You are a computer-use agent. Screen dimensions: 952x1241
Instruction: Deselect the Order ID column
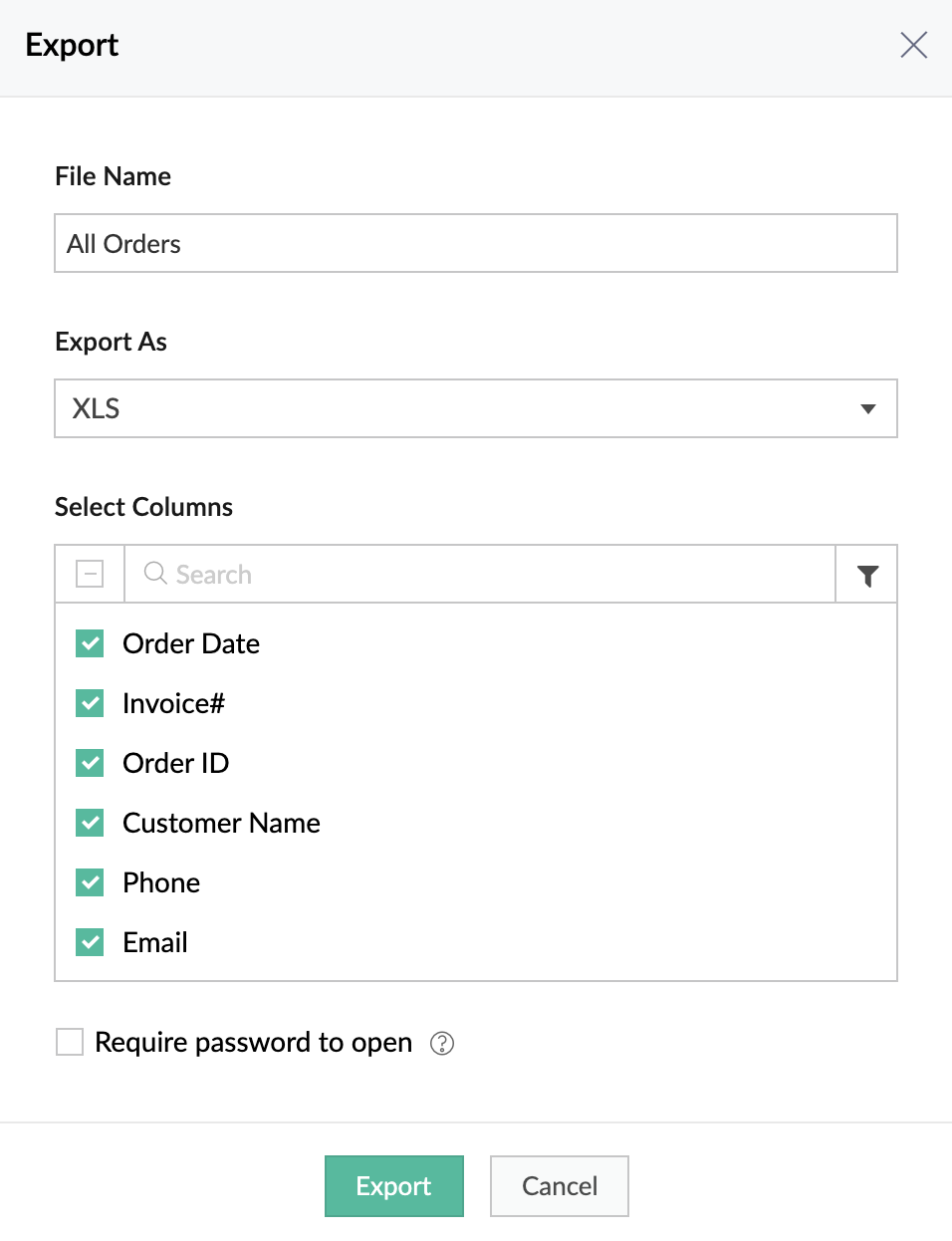(90, 763)
